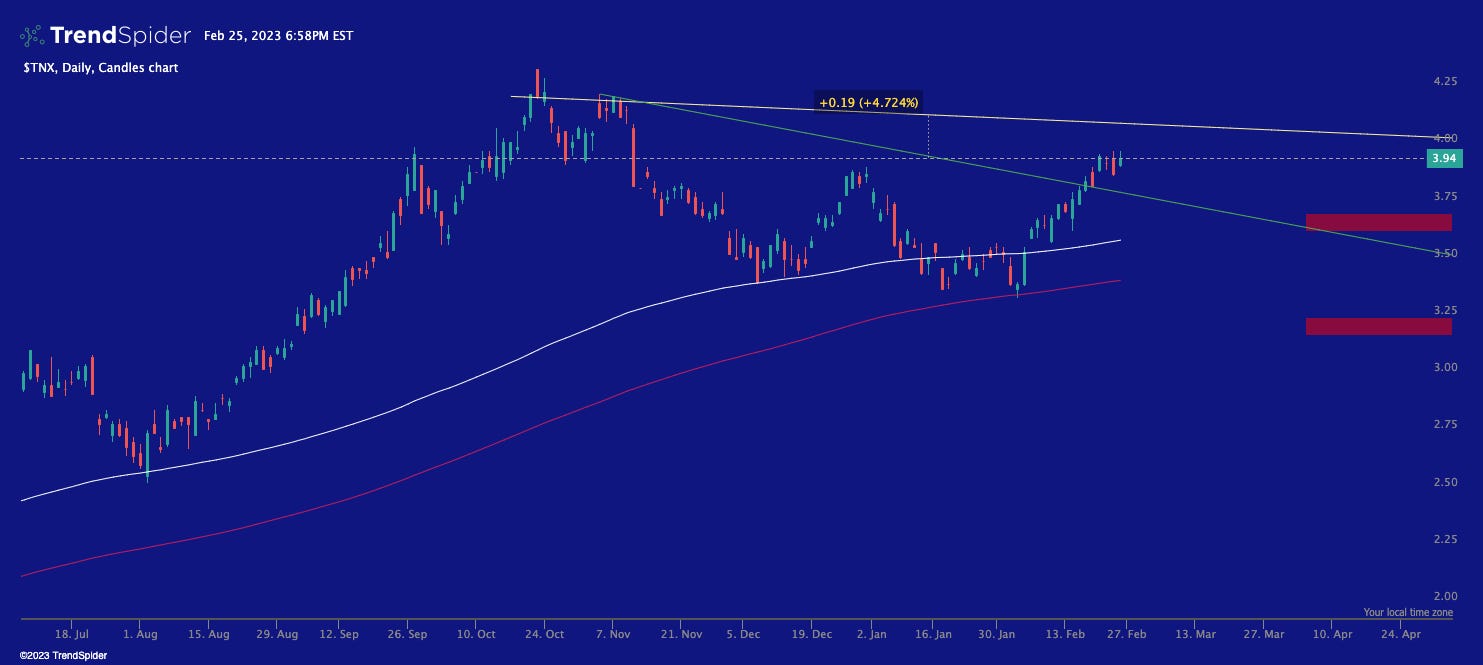Select the lower red price zone rectangle
This screenshot has height=665, width=1483.
[x=1379, y=326]
